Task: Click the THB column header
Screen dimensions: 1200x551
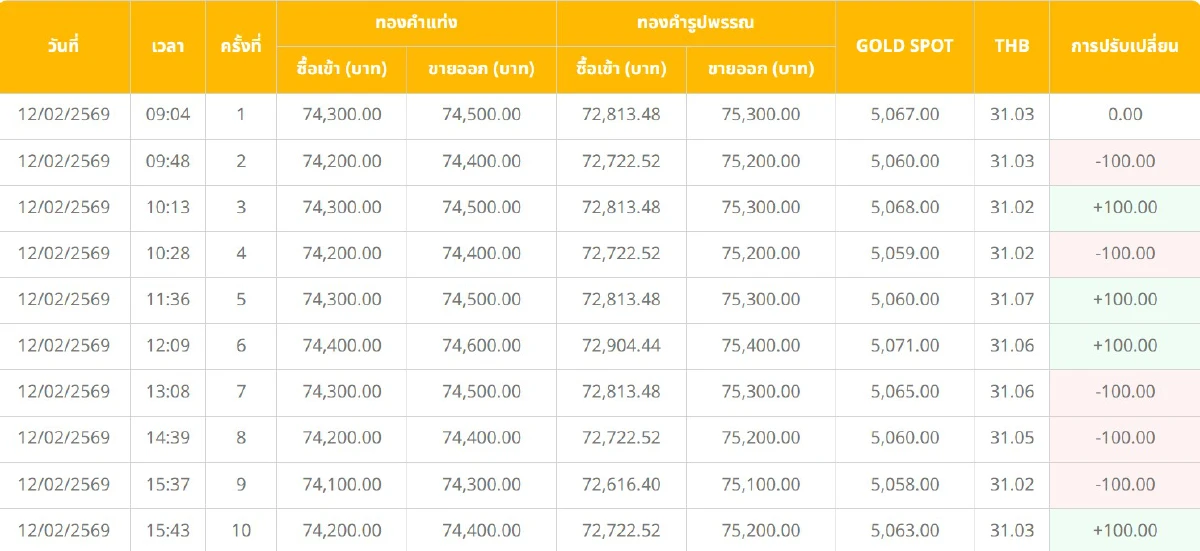Action: pos(1012,46)
